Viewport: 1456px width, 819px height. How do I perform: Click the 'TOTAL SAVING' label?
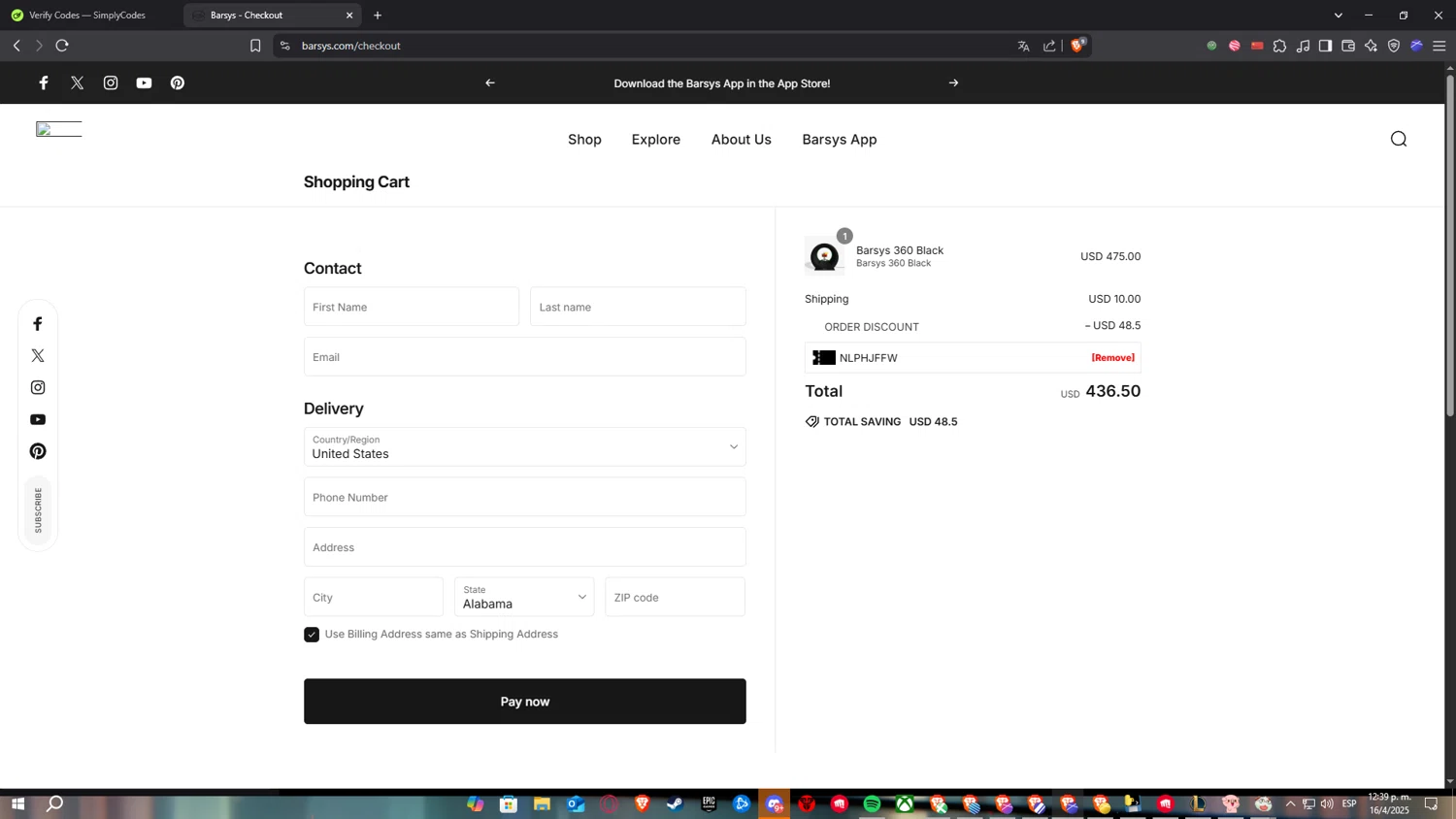click(862, 422)
